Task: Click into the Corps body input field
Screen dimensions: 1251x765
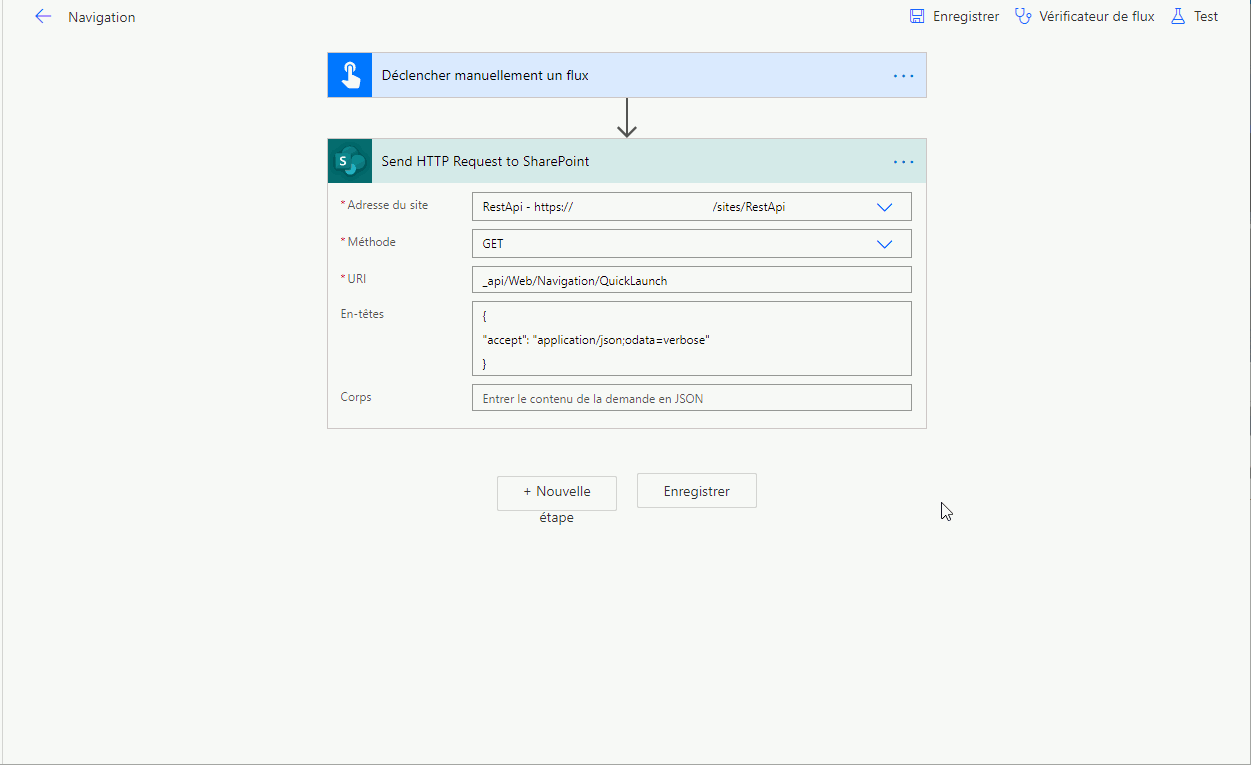Action: tap(692, 398)
